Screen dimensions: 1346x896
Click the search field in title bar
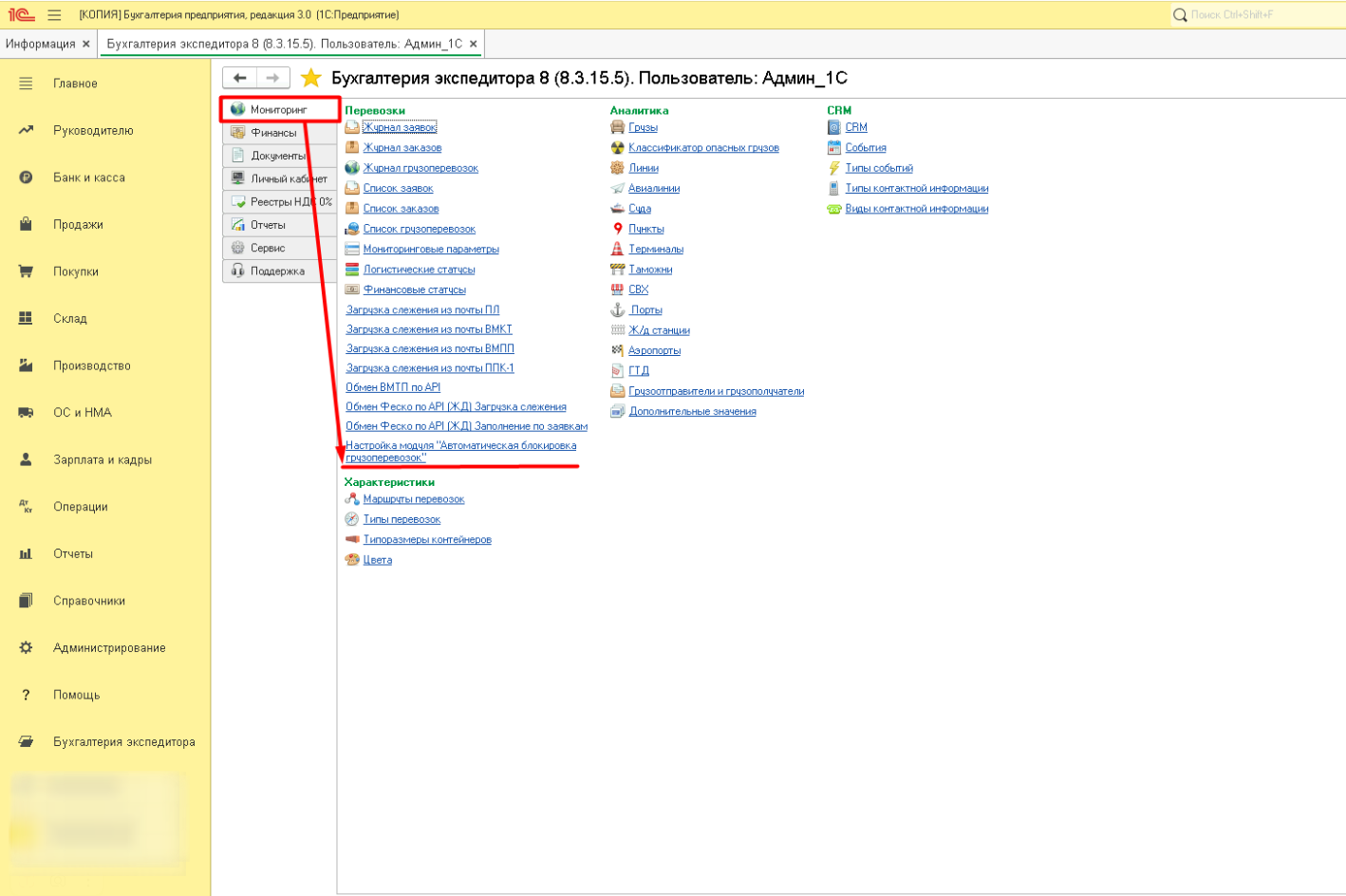click(x=1253, y=15)
